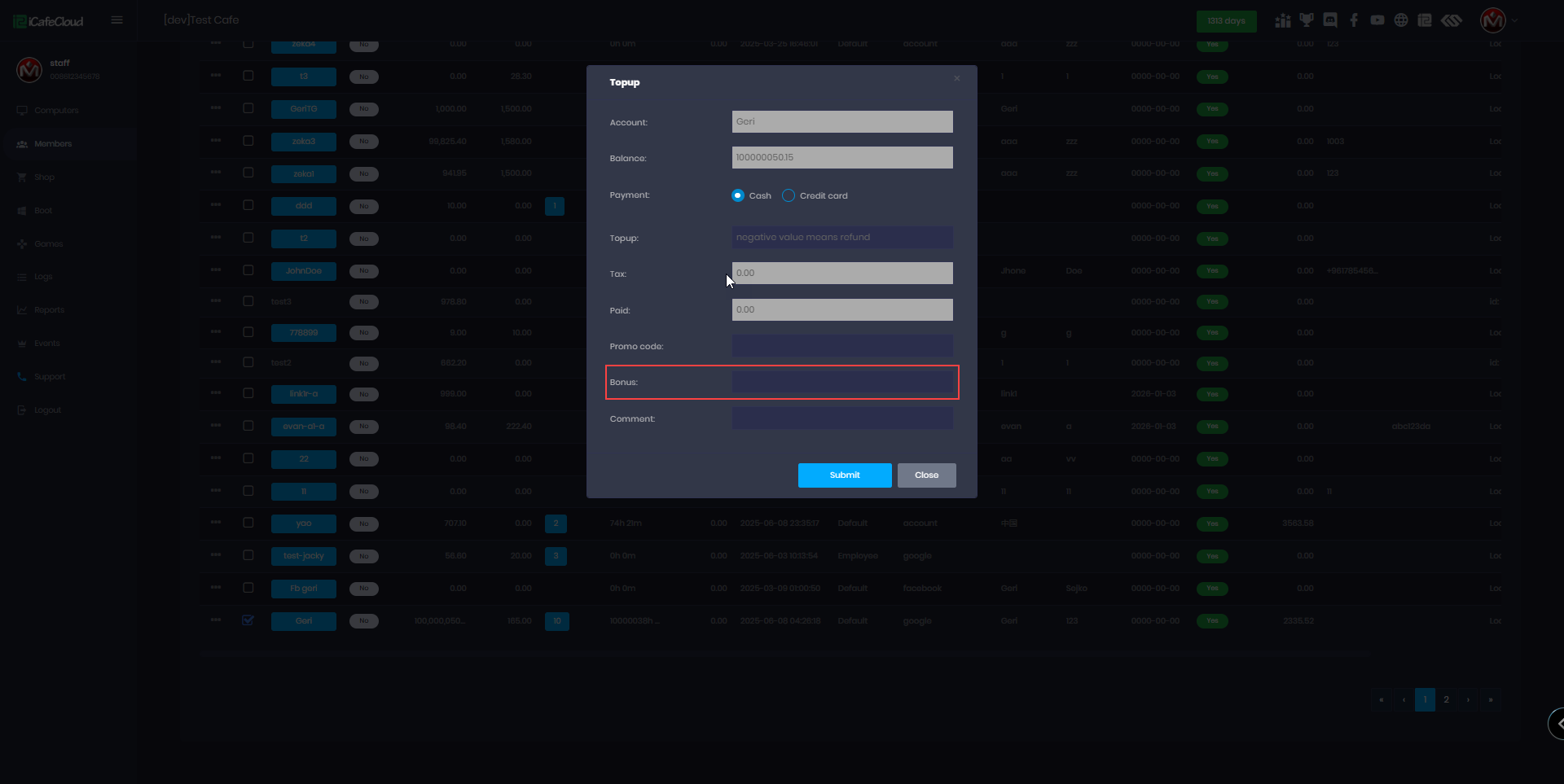The height and width of the screenshot is (784, 1564).
Task: Click into the Promo code field
Action: 842,346
